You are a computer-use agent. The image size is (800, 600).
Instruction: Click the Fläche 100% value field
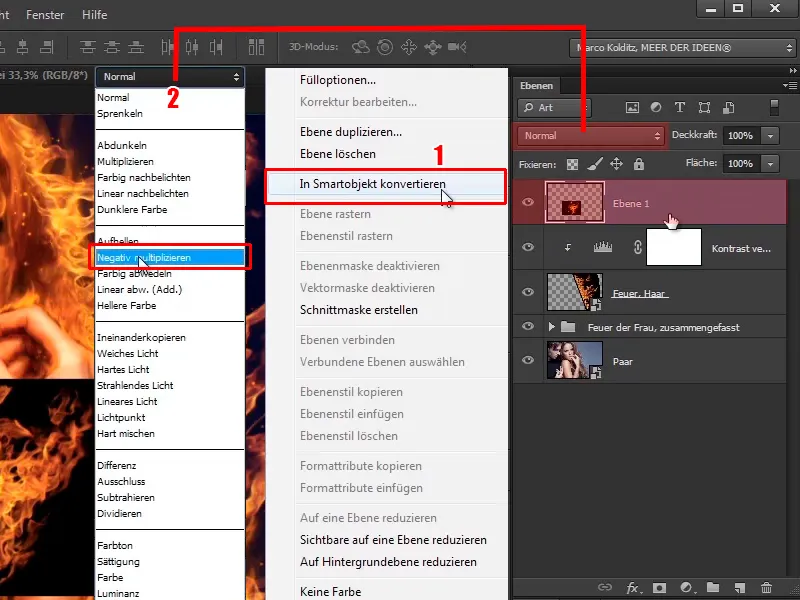pos(740,164)
